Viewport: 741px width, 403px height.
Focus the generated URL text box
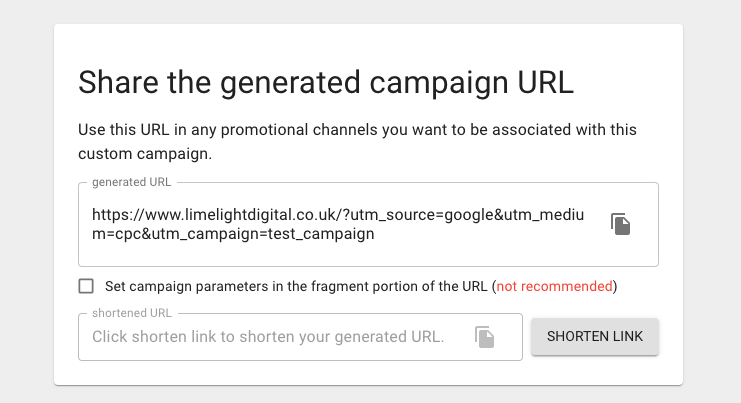pos(368,224)
